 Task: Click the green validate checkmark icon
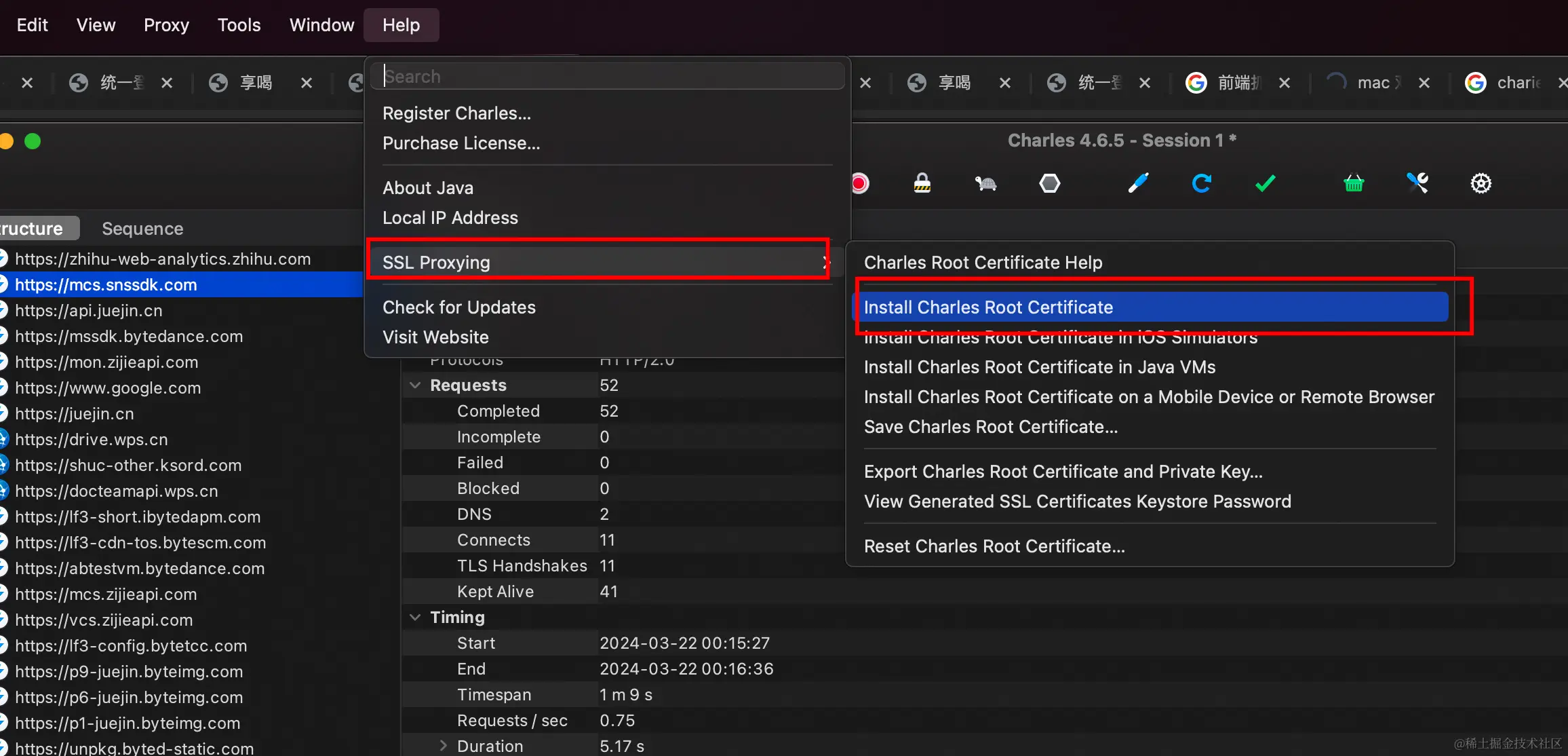point(1265,183)
